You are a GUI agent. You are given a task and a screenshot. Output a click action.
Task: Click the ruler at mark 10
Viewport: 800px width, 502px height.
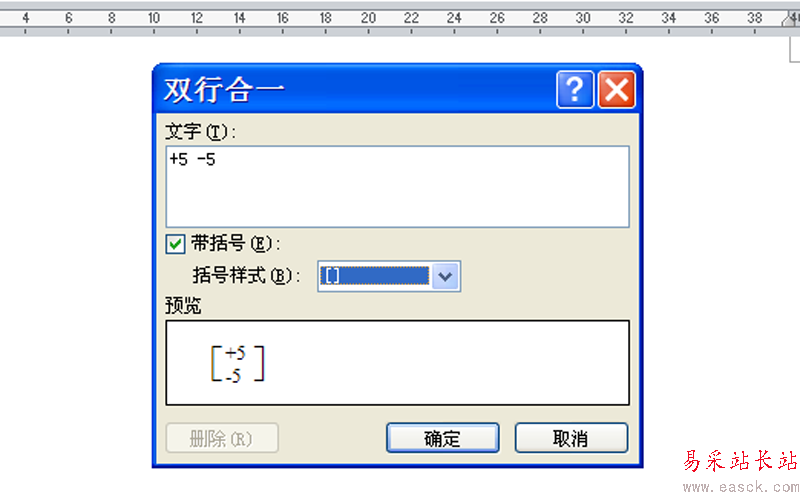click(154, 18)
